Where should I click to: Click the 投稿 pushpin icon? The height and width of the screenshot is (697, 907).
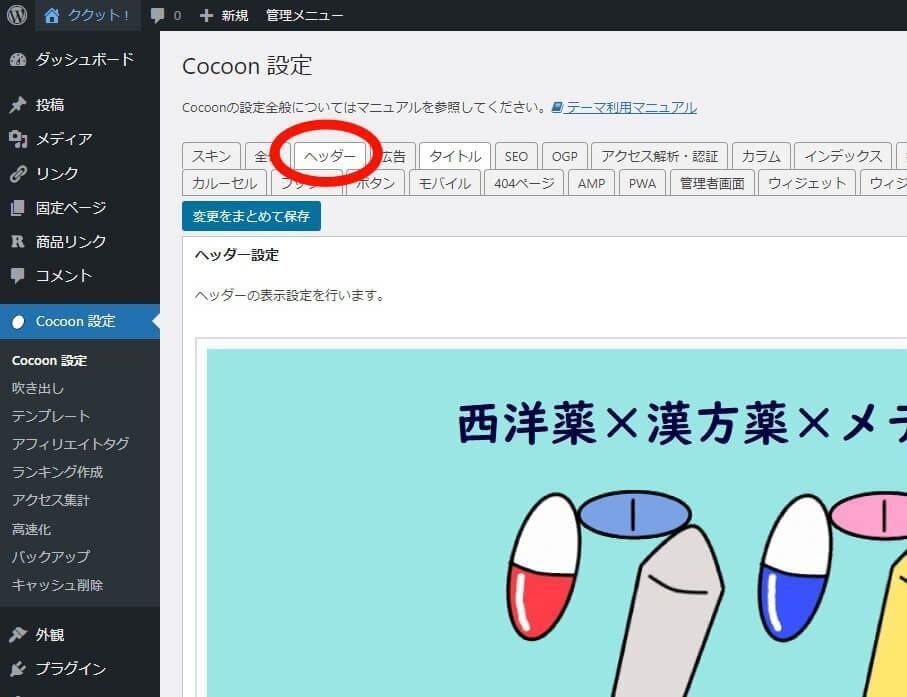click(18, 105)
